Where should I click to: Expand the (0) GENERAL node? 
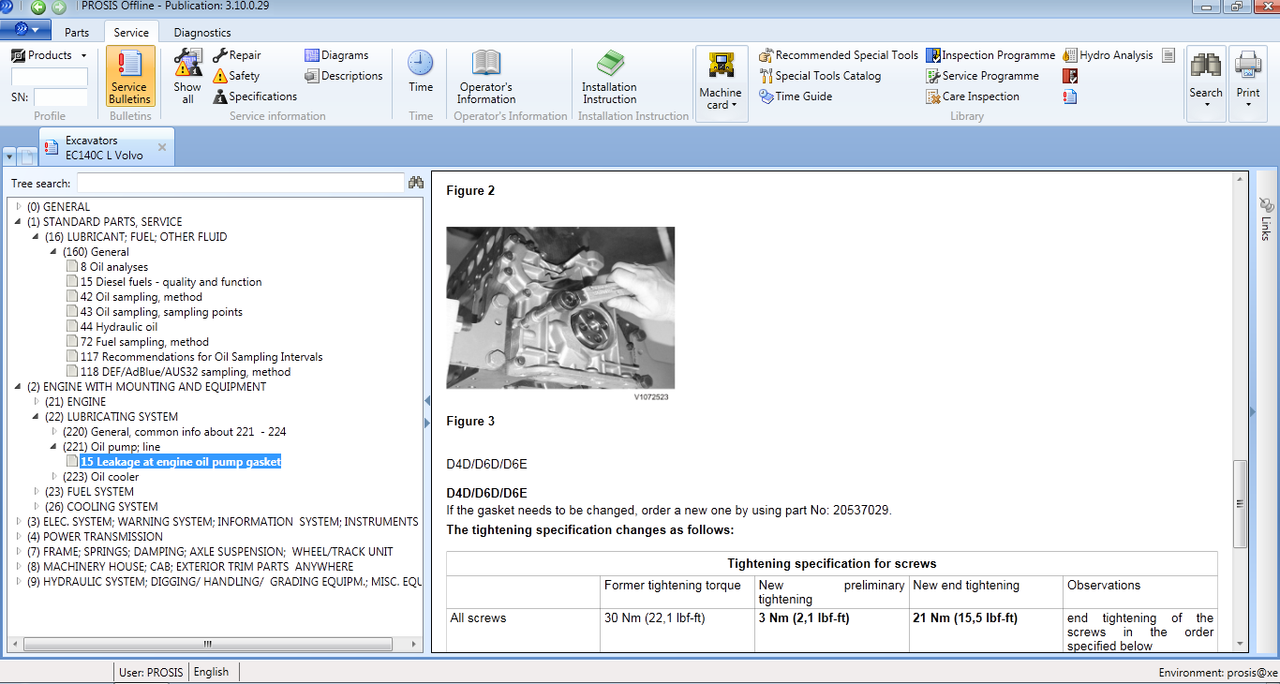click(19, 206)
